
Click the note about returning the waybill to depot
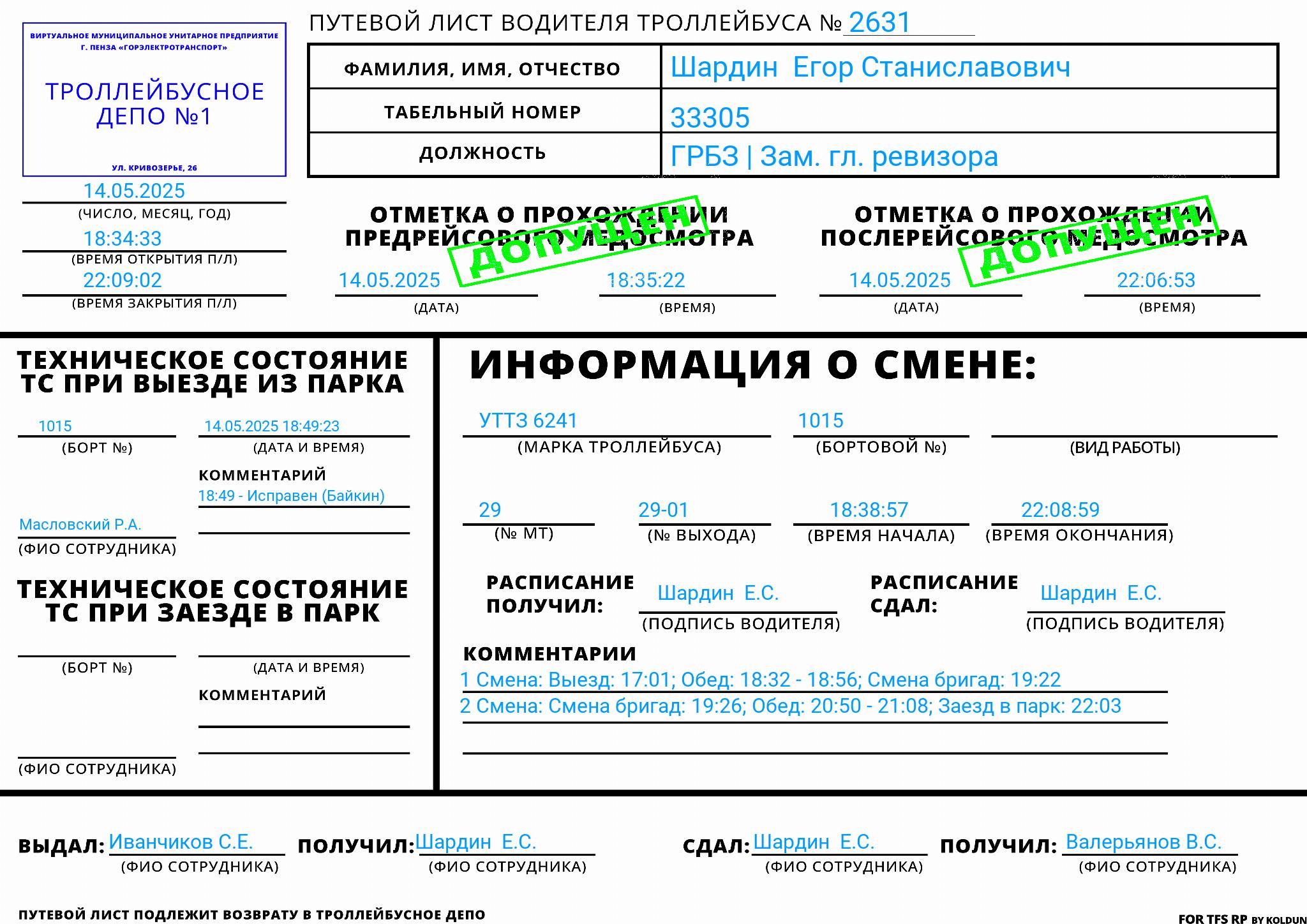coord(252,915)
